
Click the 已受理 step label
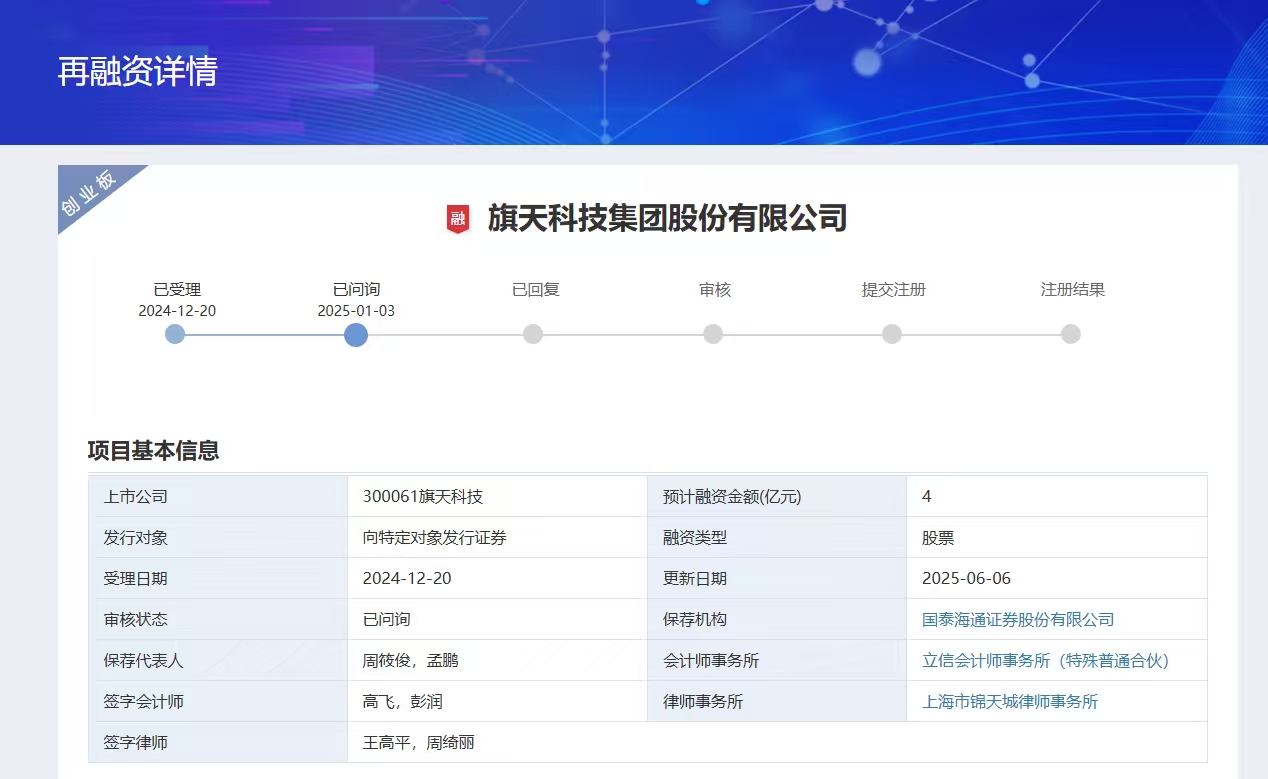coord(177,290)
